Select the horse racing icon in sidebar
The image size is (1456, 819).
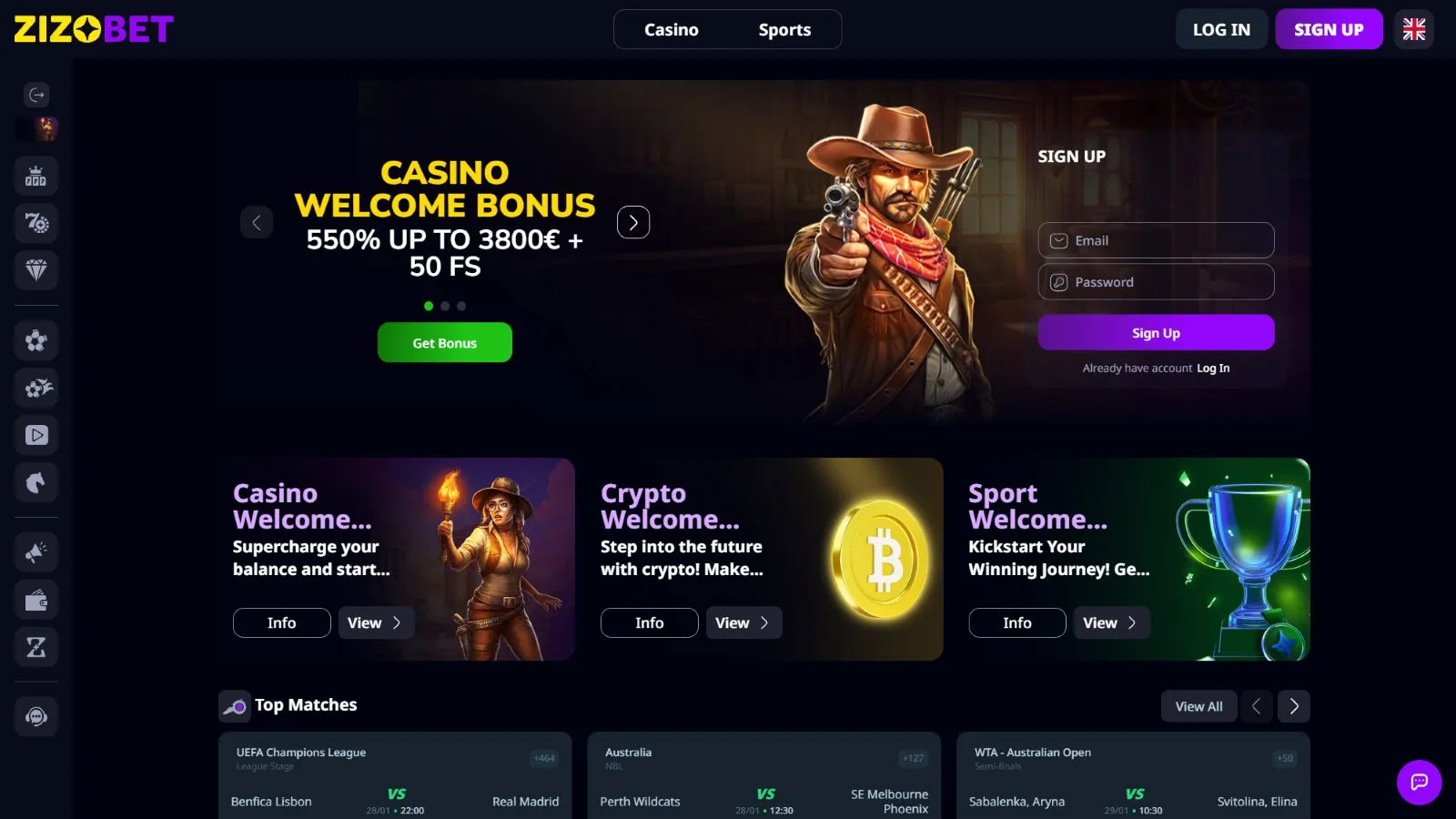pos(36,482)
